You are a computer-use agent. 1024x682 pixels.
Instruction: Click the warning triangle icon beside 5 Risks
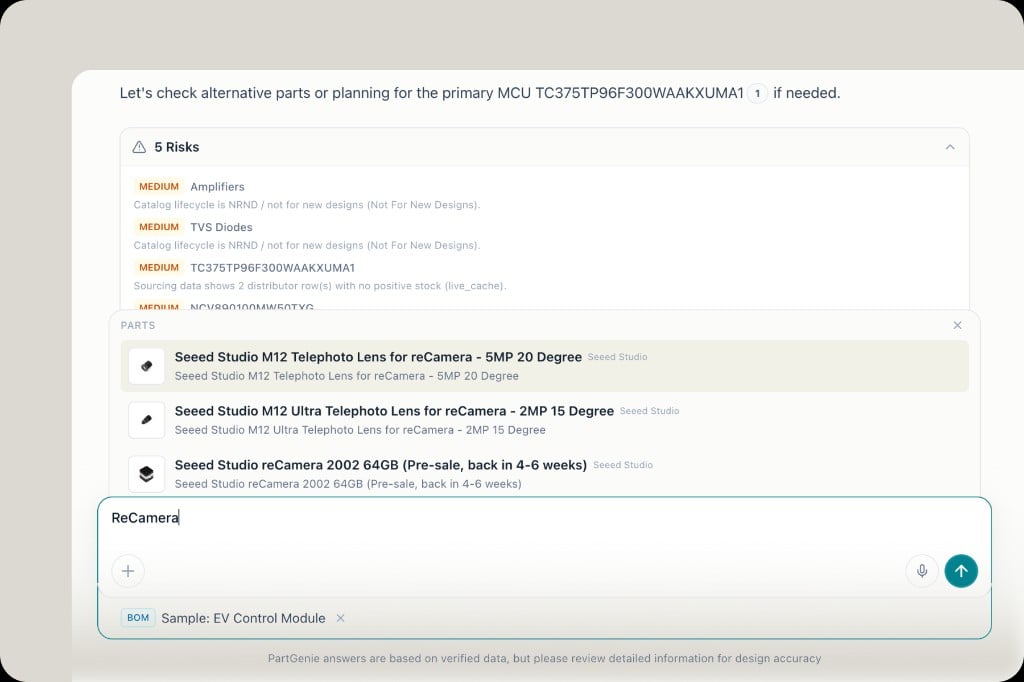(x=139, y=147)
